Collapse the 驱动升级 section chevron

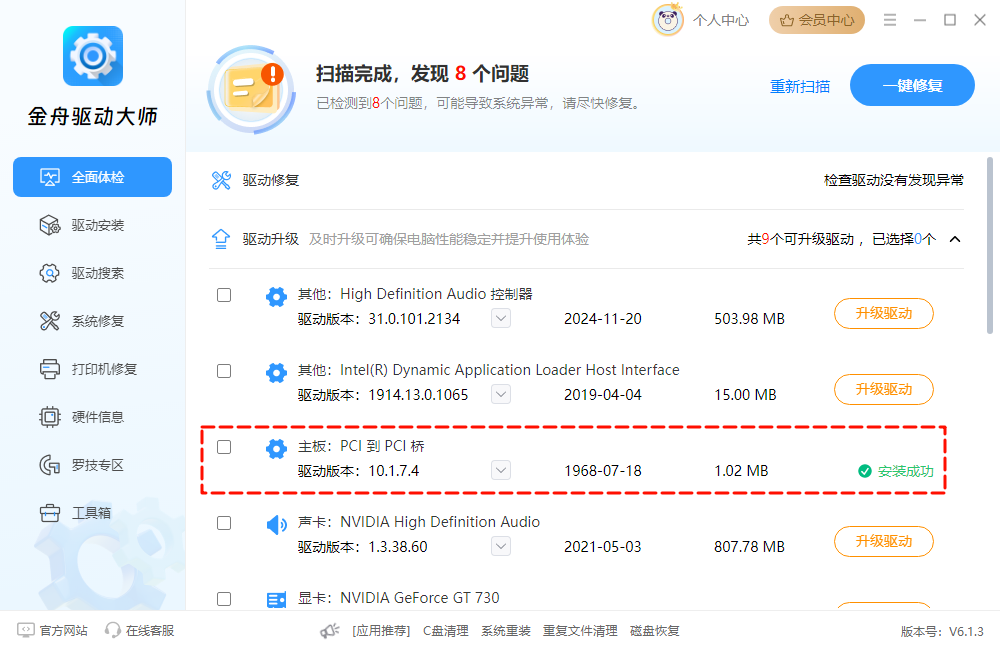pyautogui.click(x=955, y=239)
